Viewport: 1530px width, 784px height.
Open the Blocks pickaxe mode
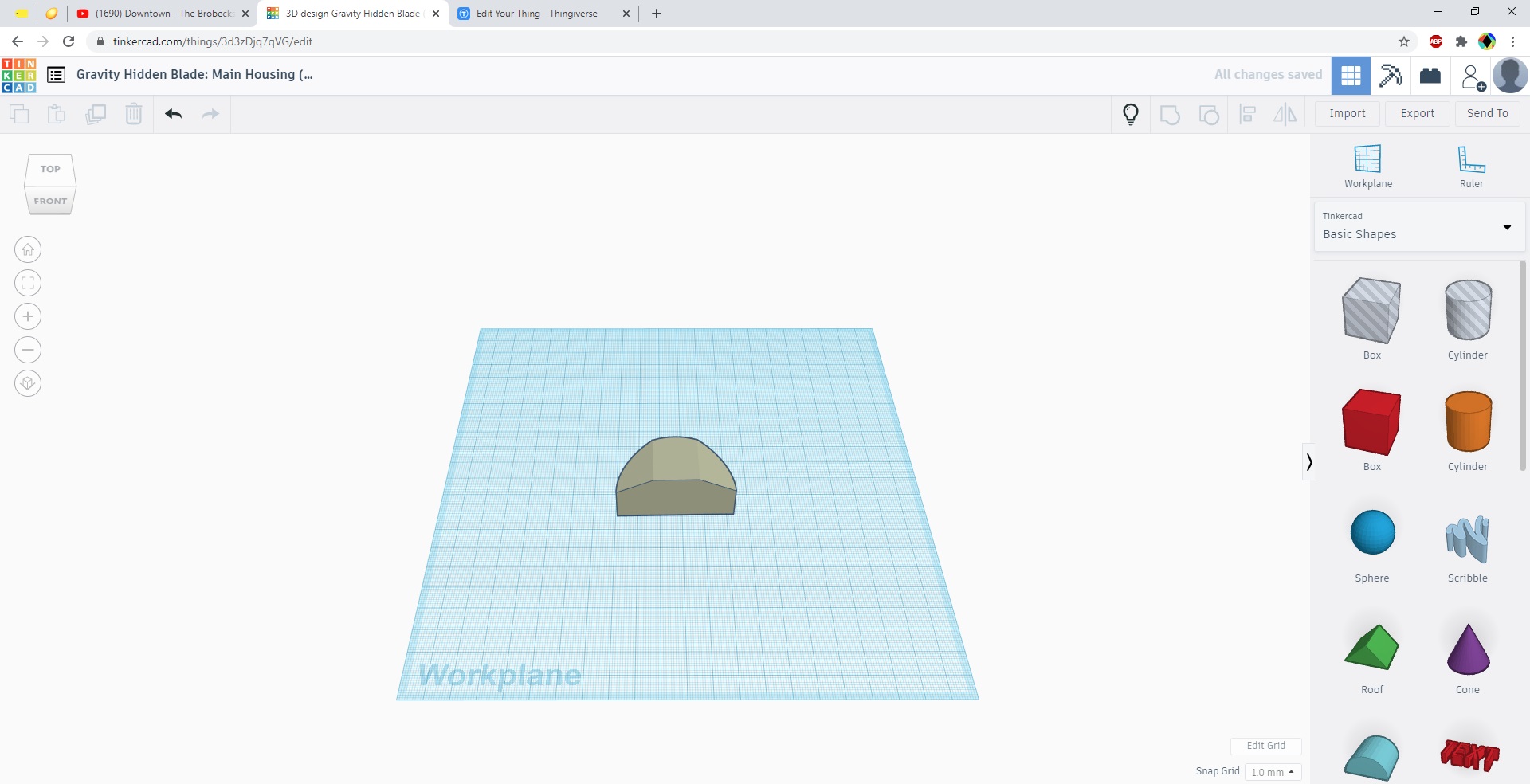click(1391, 76)
